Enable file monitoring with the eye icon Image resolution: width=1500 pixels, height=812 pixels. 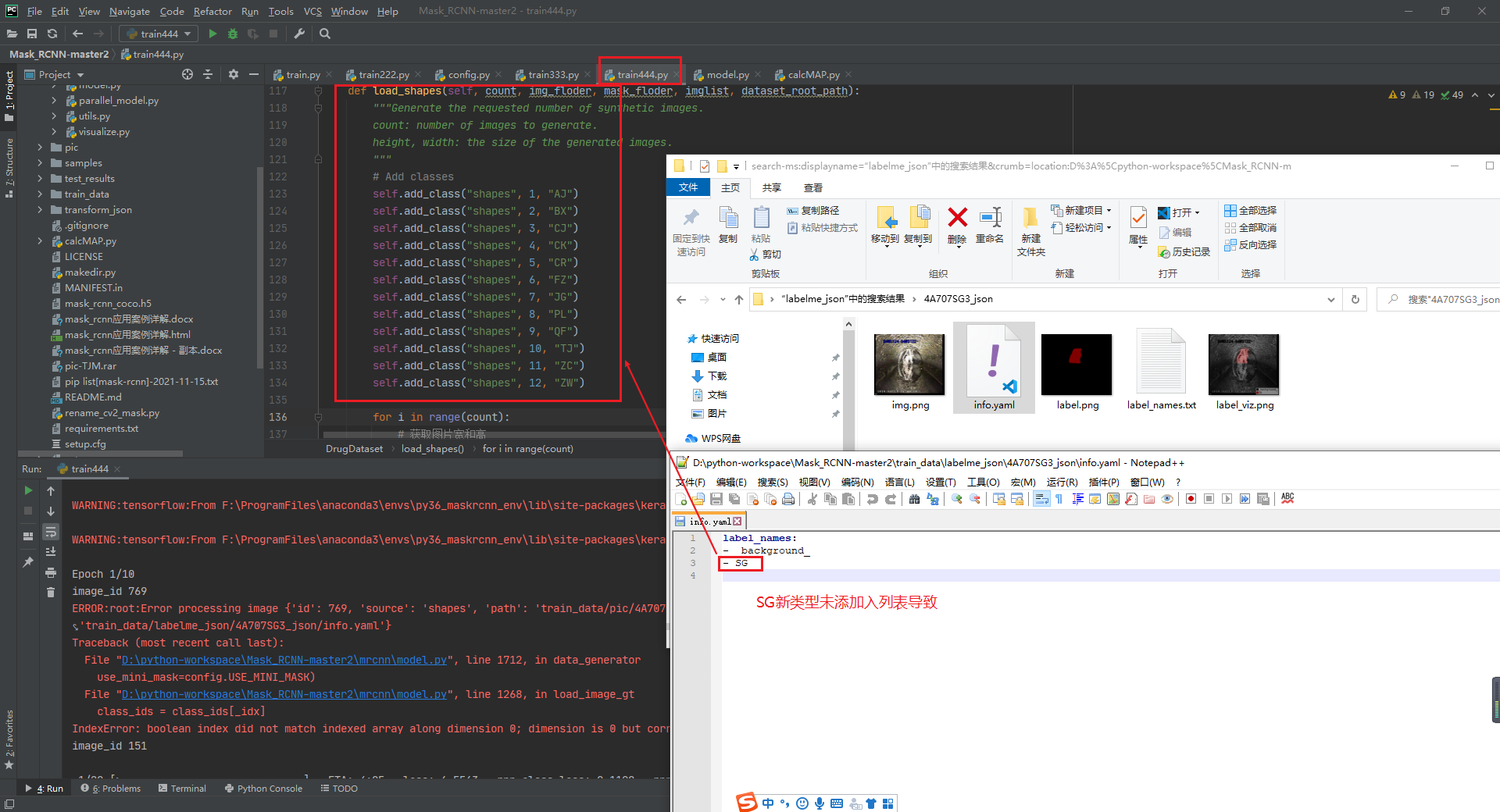(1168, 499)
